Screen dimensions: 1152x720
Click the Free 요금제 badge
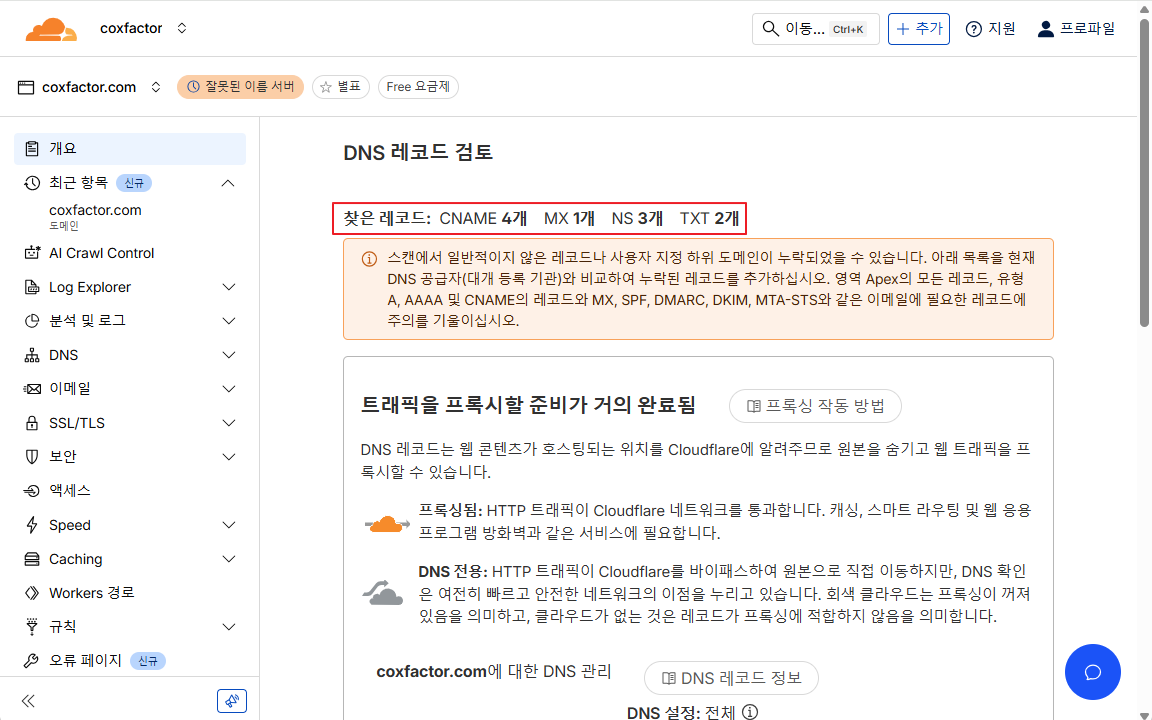click(x=418, y=87)
